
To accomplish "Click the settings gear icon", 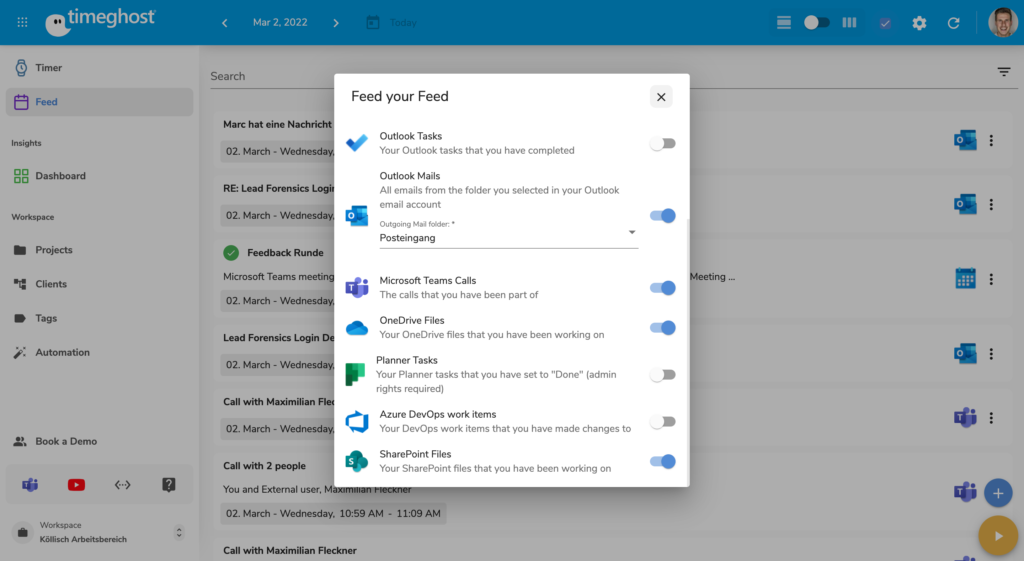I will point(919,22).
